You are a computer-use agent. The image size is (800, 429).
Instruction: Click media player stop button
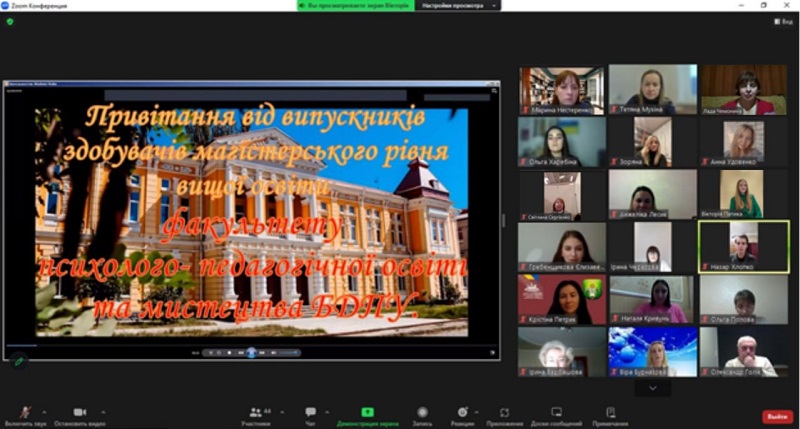point(230,352)
